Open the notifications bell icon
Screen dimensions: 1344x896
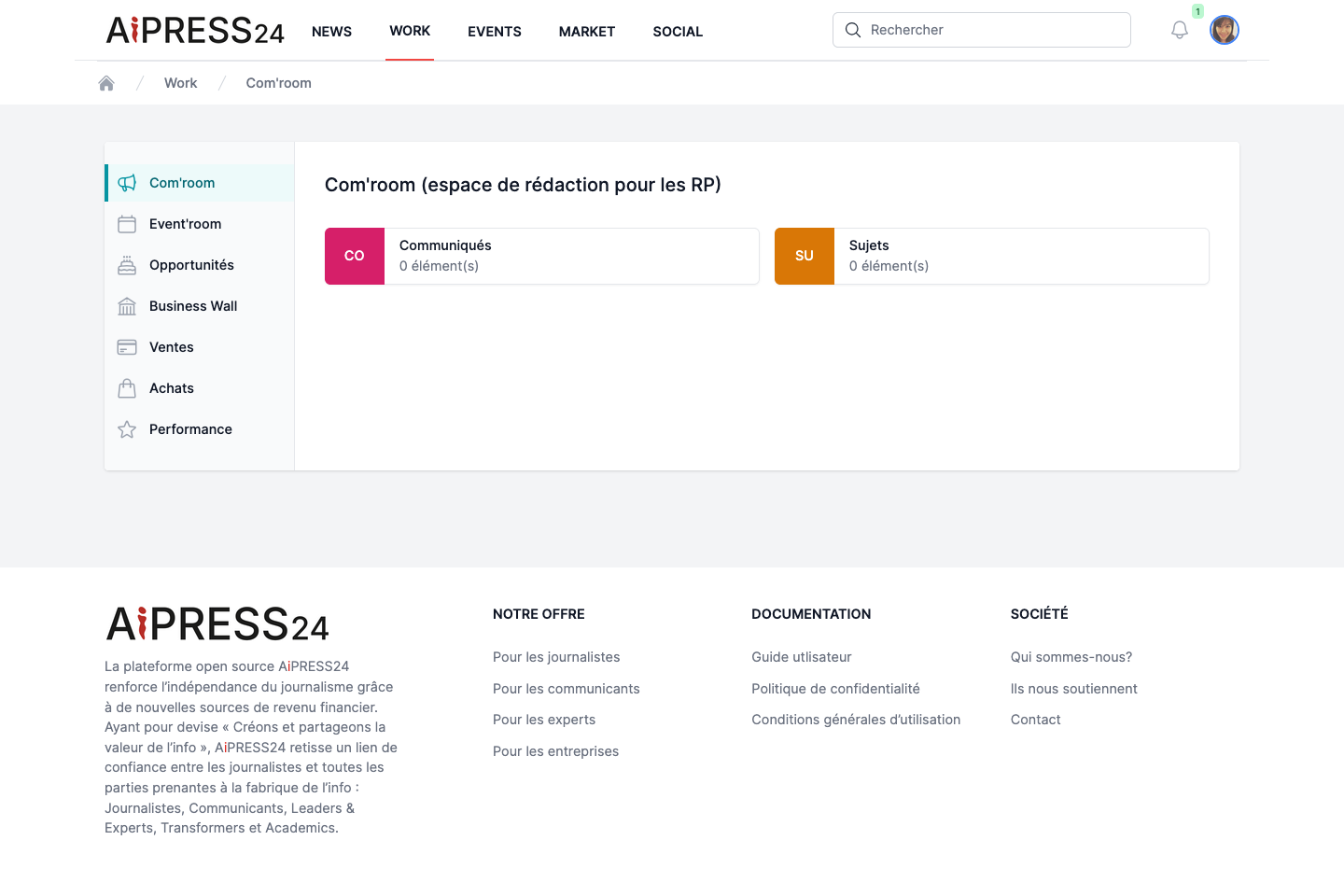click(x=1180, y=30)
